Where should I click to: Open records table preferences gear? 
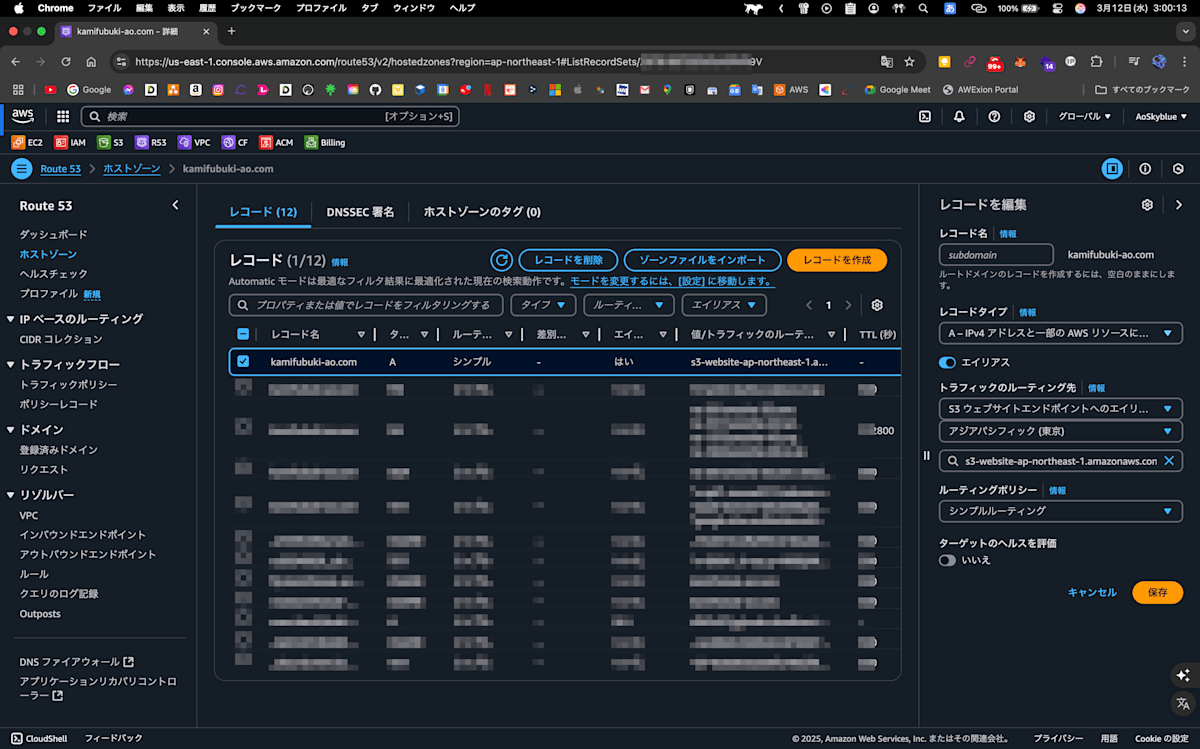pyautogui.click(x=877, y=305)
